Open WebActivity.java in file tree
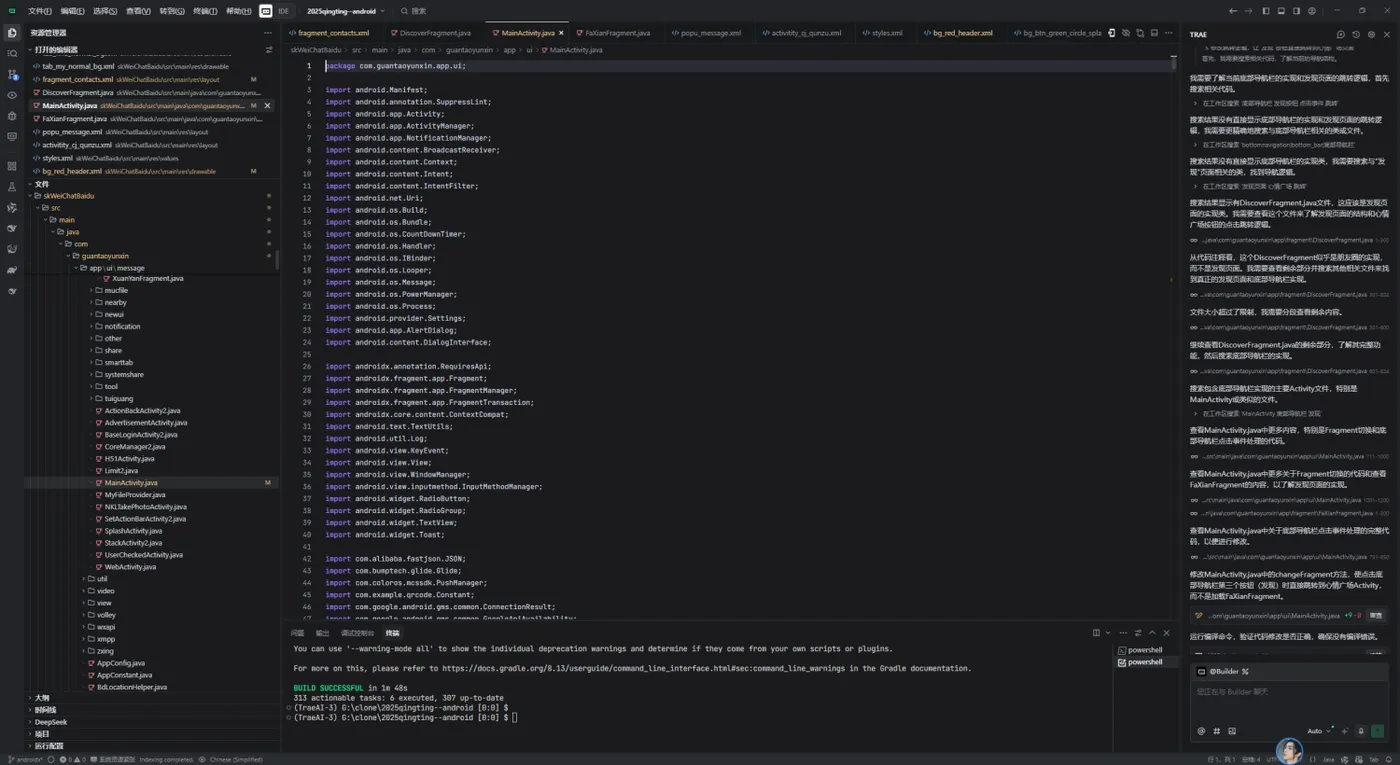Image resolution: width=1400 pixels, height=765 pixels. tap(130, 567)
